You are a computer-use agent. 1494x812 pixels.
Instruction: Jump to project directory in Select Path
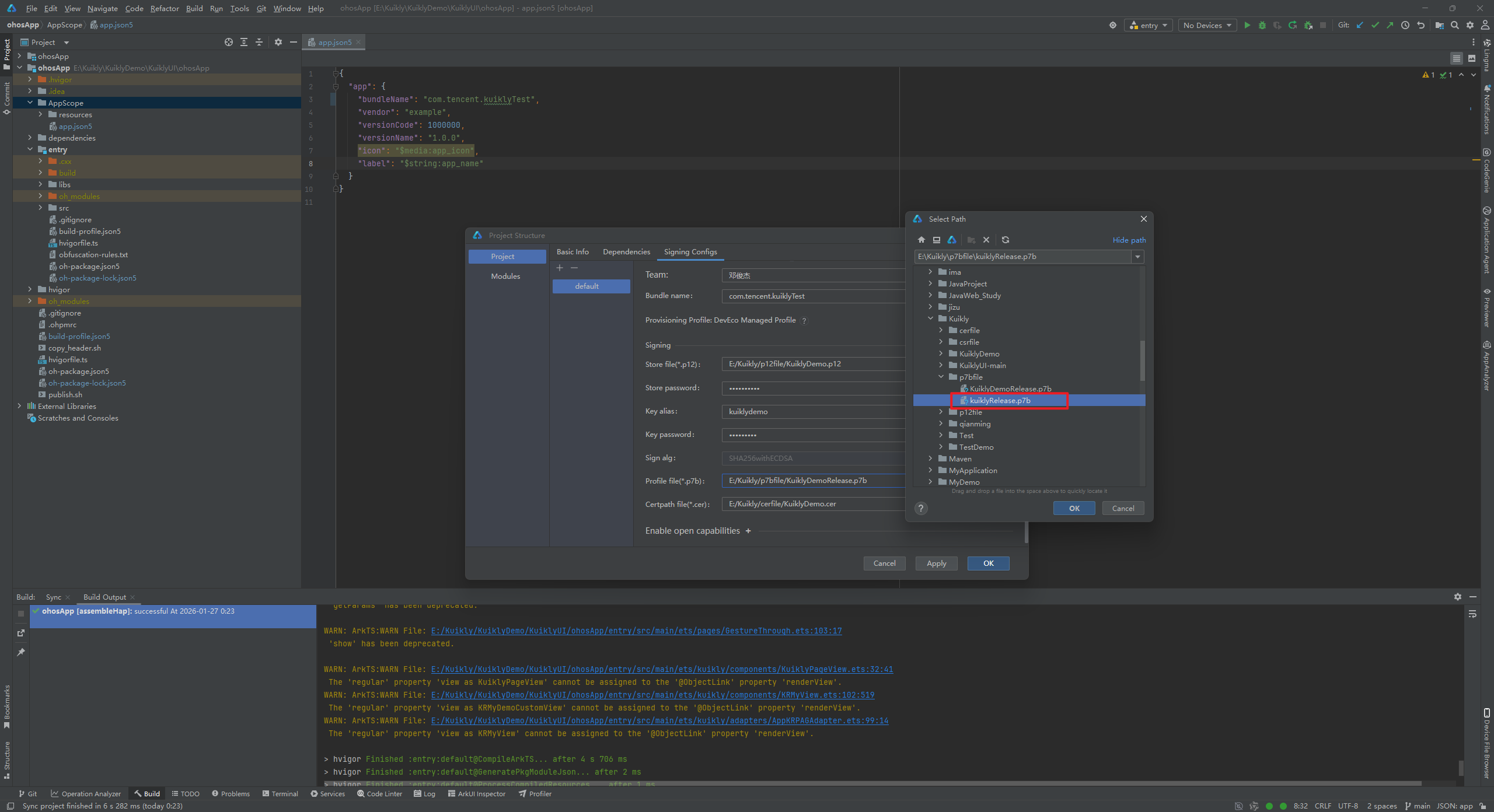click(x=952, y=240)
